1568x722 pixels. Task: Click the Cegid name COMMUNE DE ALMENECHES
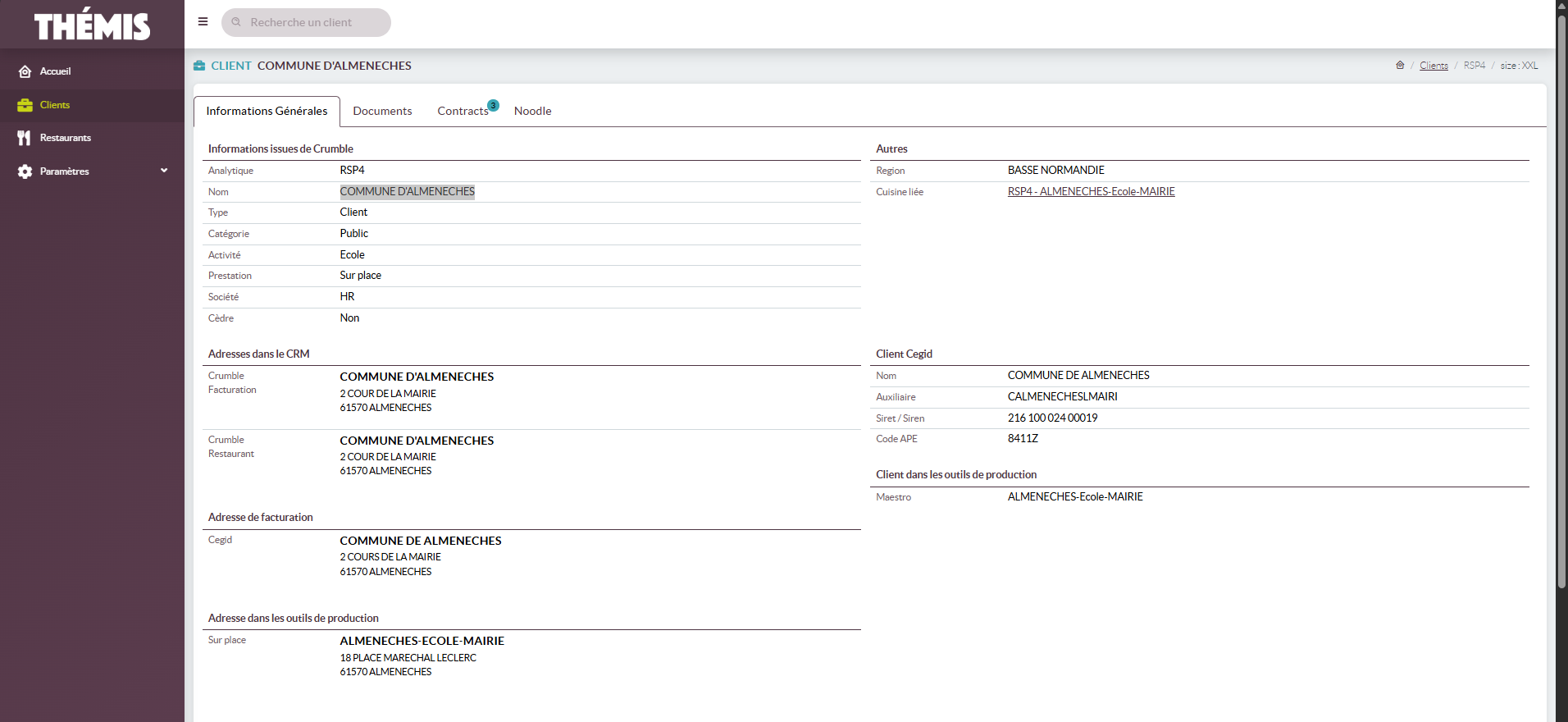click(1078, 376)
